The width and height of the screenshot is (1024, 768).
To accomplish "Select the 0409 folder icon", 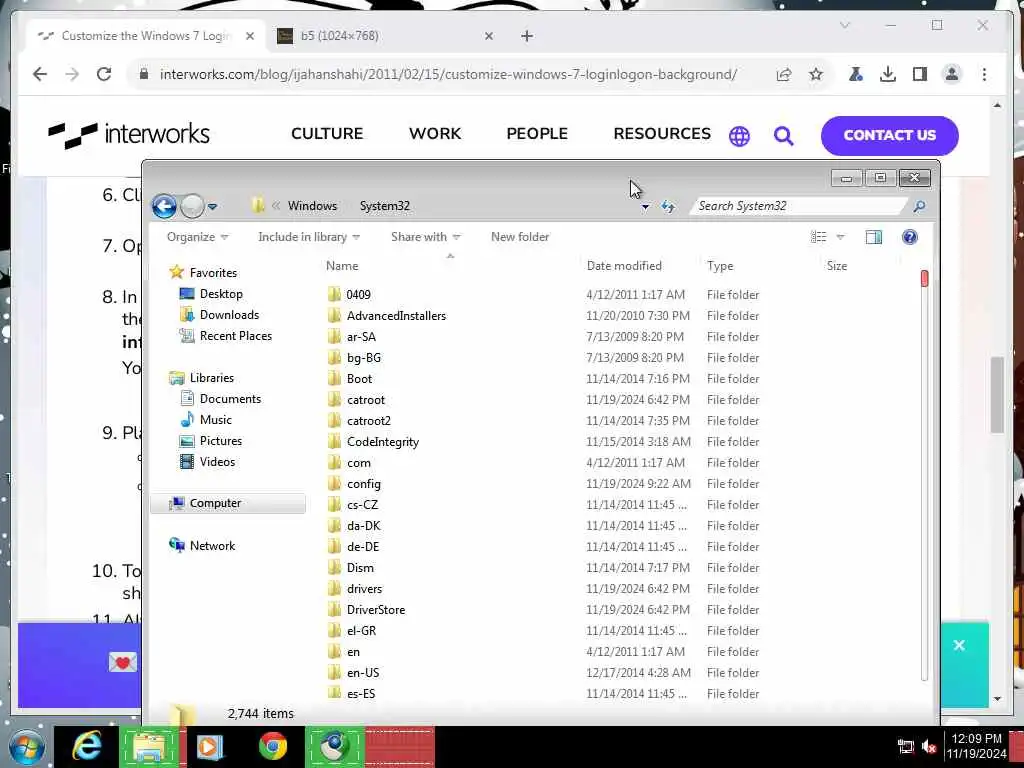I will [334, 295].
